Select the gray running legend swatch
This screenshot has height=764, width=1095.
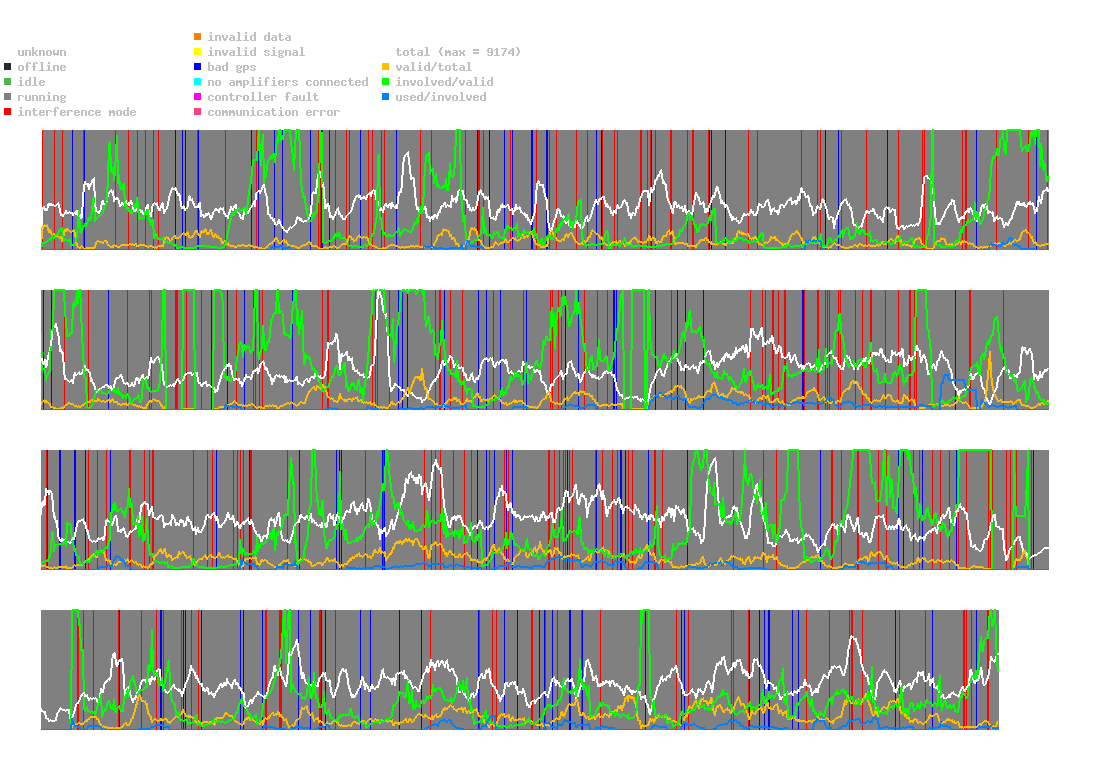[x=8, y=97]
